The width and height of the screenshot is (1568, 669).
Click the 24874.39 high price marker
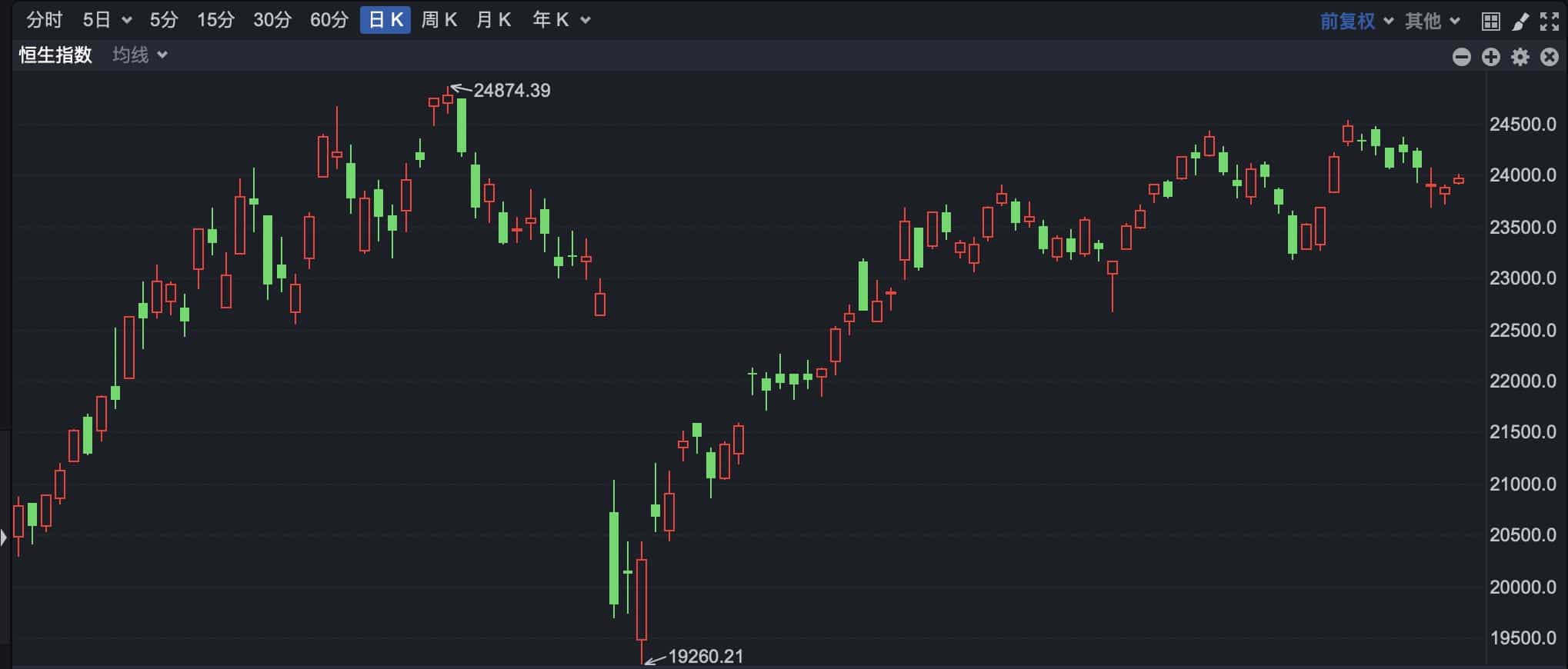pos(511,91)
